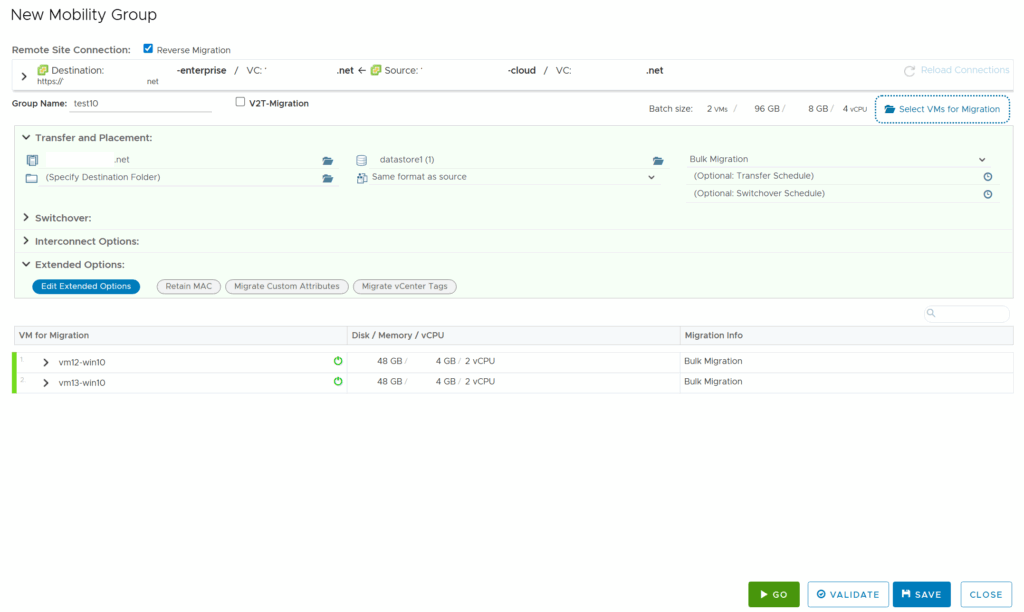1024x612 pixels.
Task: Click Select VMs for Migration button
Action: pos(941,109)
